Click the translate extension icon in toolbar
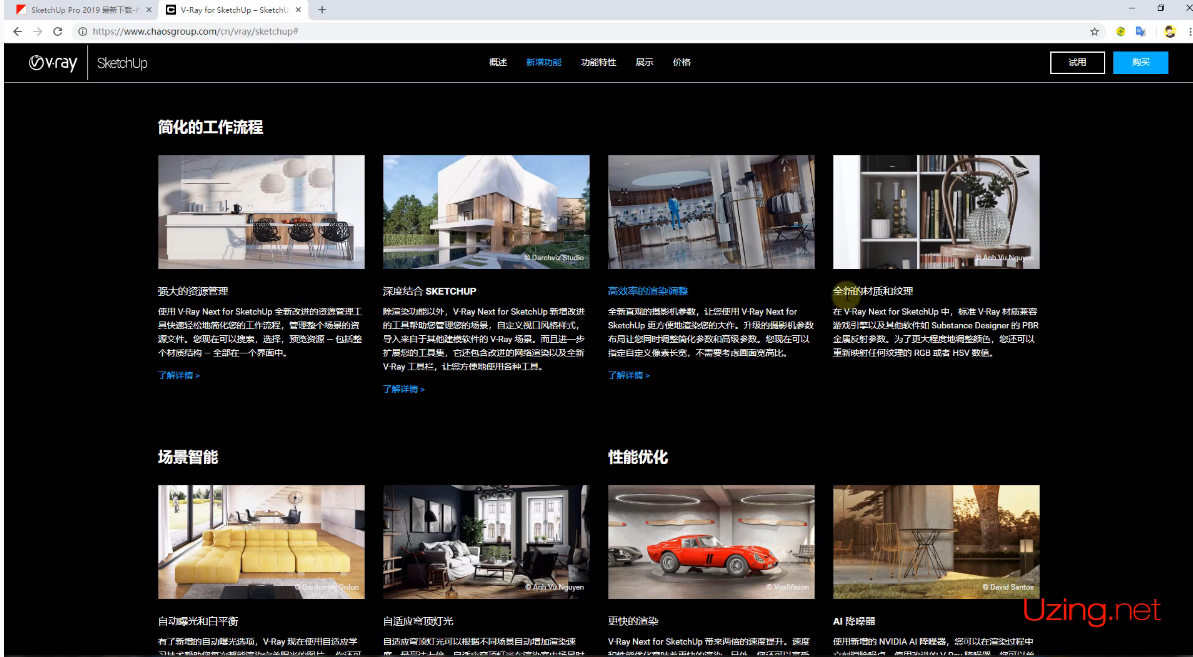This screenshot has width=1193, height=657. (1141, 32)
